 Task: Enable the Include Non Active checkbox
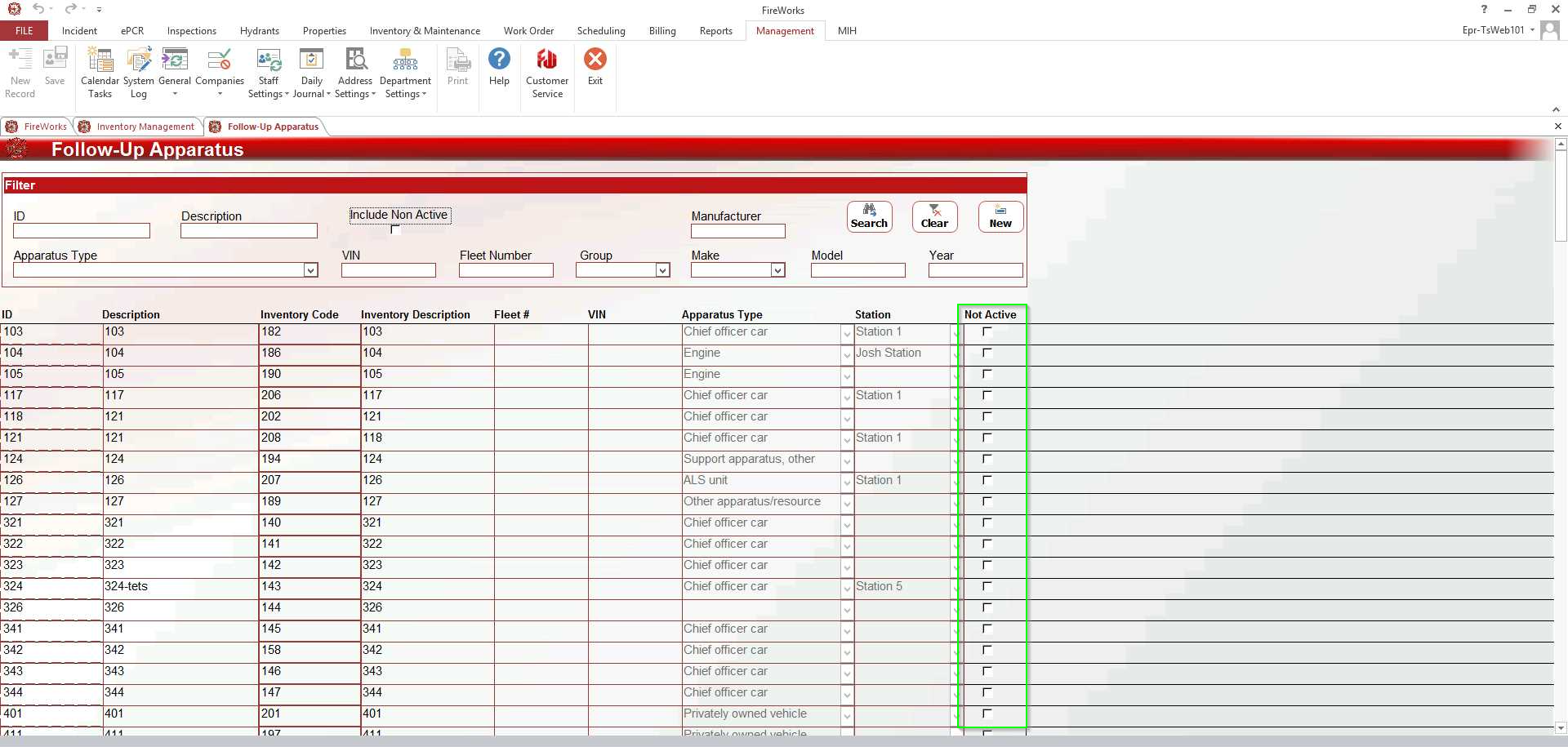(x=396, y=230)
